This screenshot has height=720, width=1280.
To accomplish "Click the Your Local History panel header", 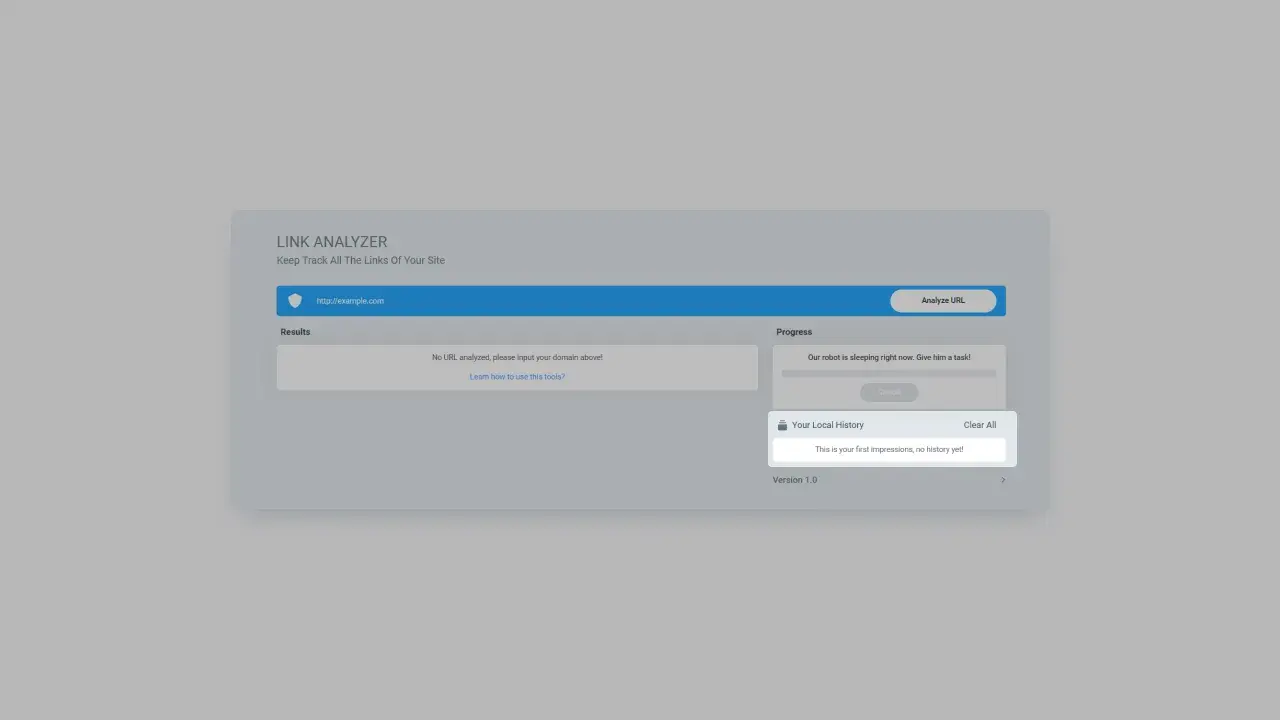I will 828,424.
